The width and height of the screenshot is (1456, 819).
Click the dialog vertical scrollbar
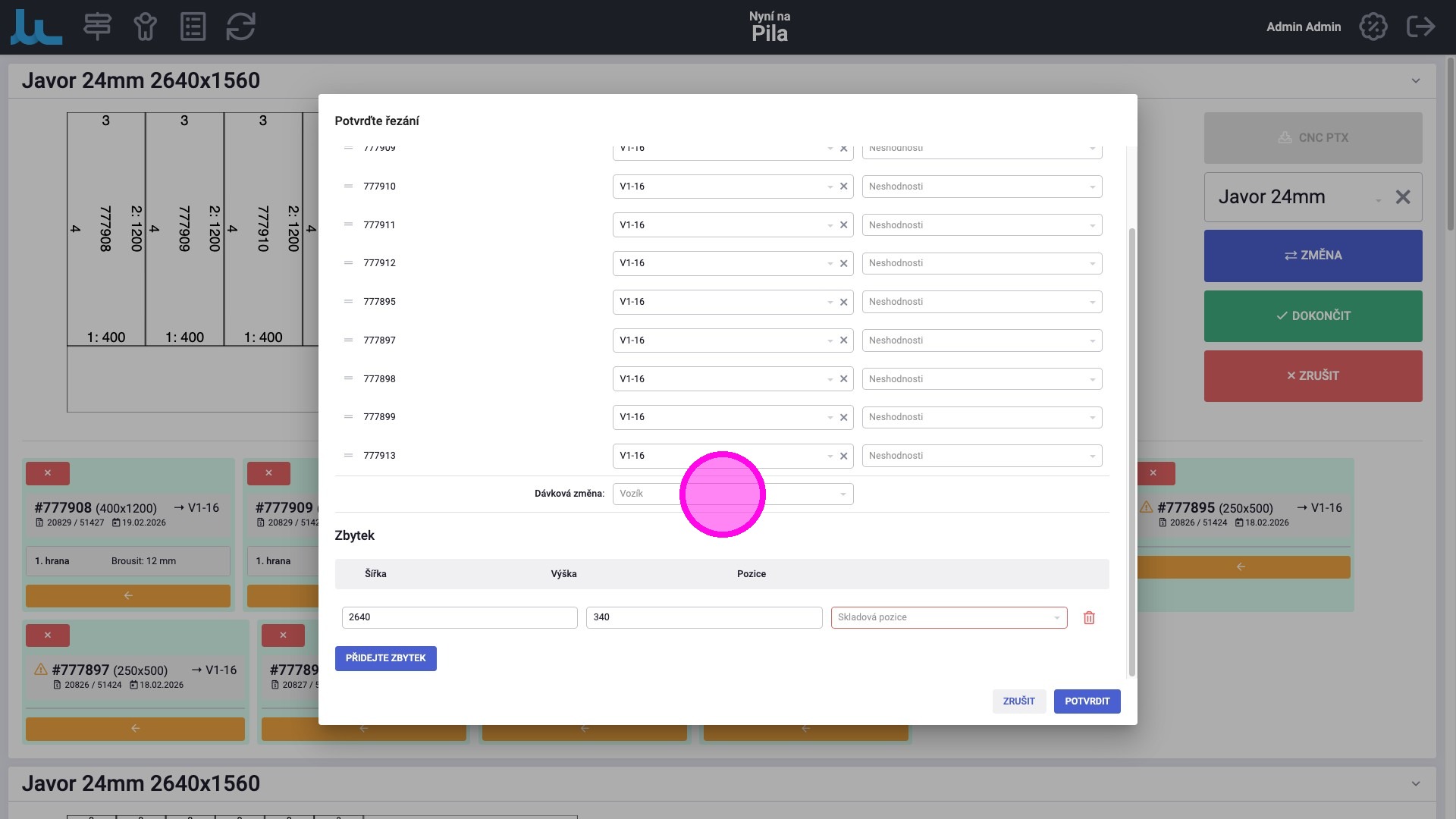(x=1131, y=451)
